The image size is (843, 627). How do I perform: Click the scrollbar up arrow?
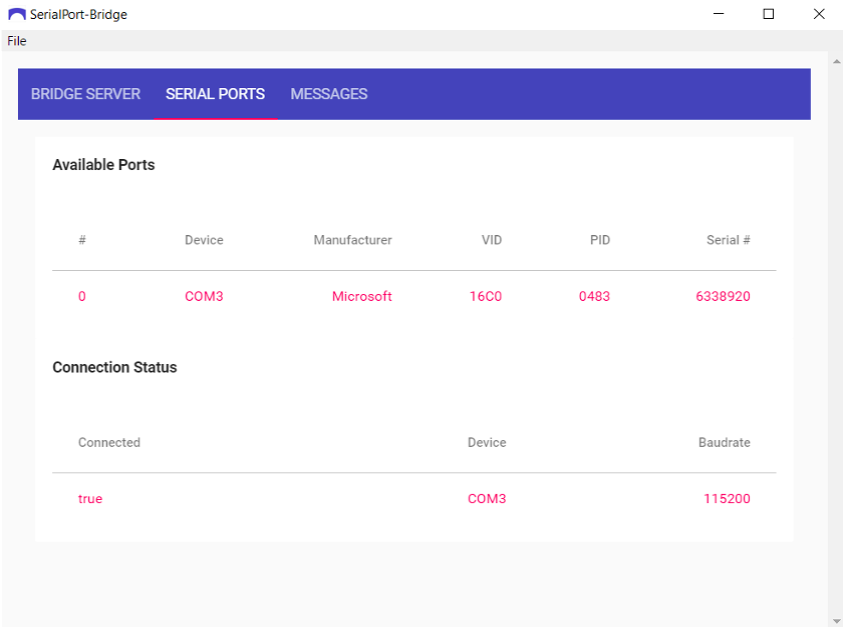point(836,62)
